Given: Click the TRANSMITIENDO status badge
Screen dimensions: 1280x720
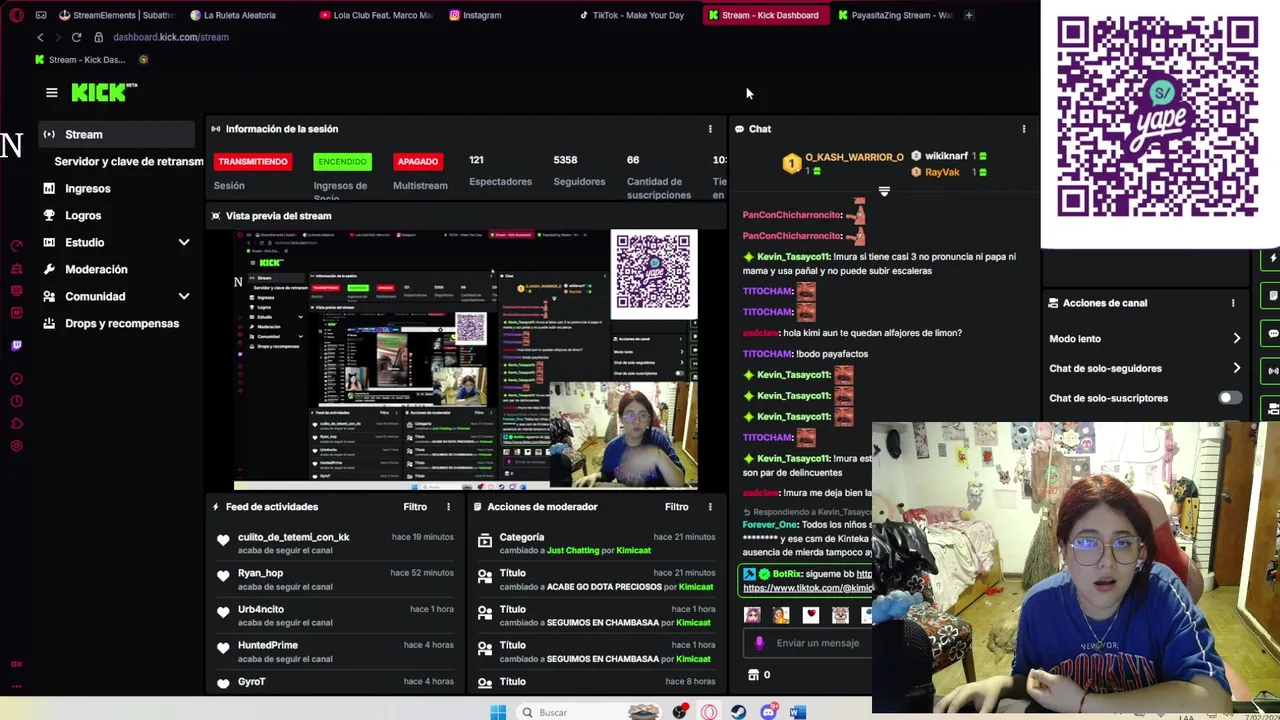Looking at the screenshot, I should click(x=253, y=161).
